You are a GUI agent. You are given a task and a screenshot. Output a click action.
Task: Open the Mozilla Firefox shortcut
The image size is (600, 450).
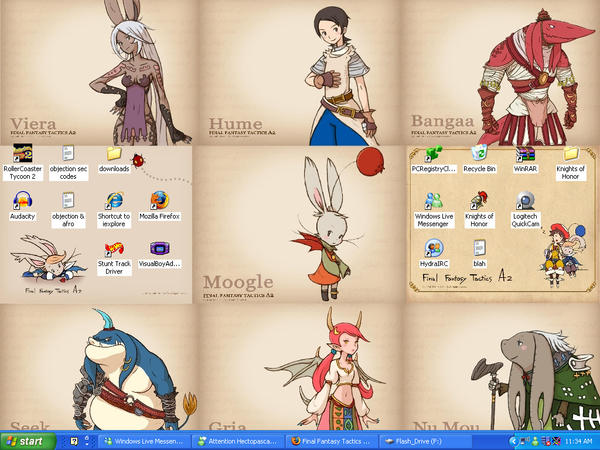point(158,200)
